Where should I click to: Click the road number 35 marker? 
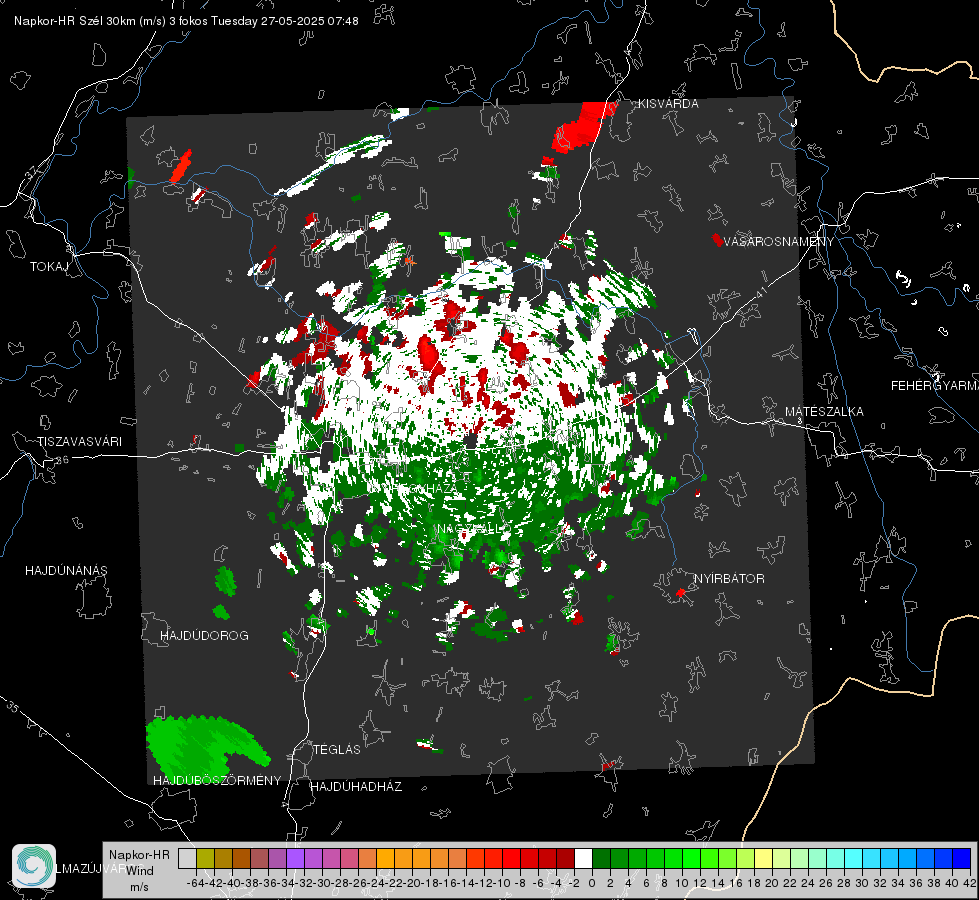pos(12,707)
